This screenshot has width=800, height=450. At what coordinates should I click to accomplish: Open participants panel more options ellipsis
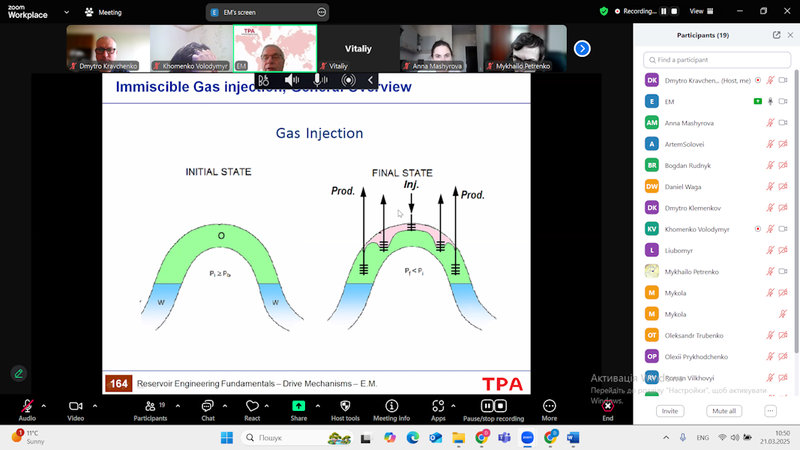point(770,411)
